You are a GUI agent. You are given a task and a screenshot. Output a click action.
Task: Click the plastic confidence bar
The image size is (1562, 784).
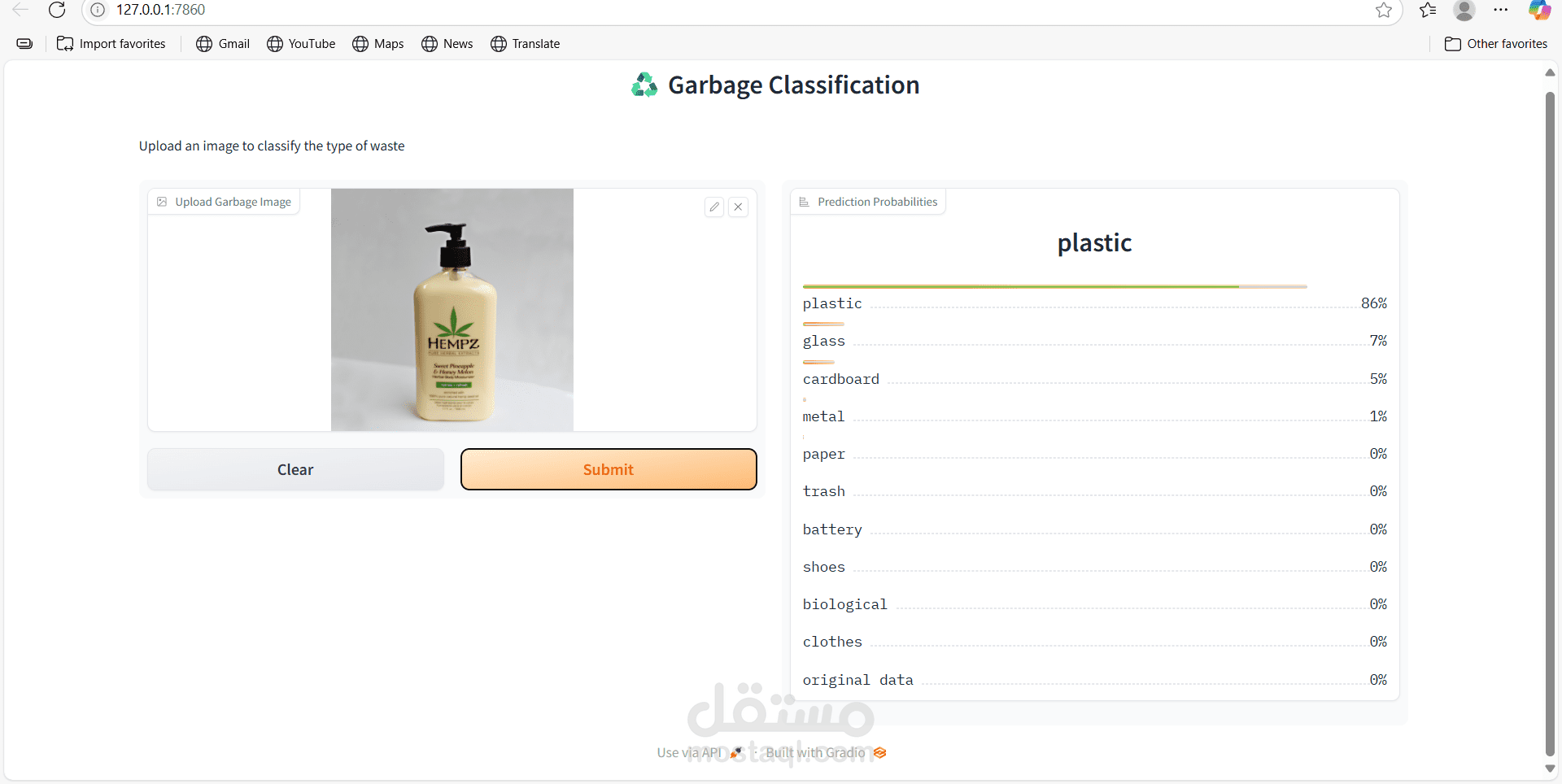[1054, 286]
